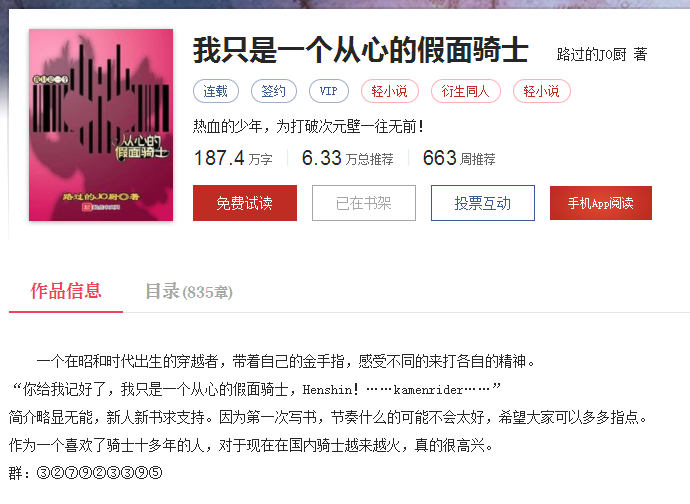Viewport: 690px width, 504px height.
Task: Select the 签约 tag
Action: coord(274,91)
